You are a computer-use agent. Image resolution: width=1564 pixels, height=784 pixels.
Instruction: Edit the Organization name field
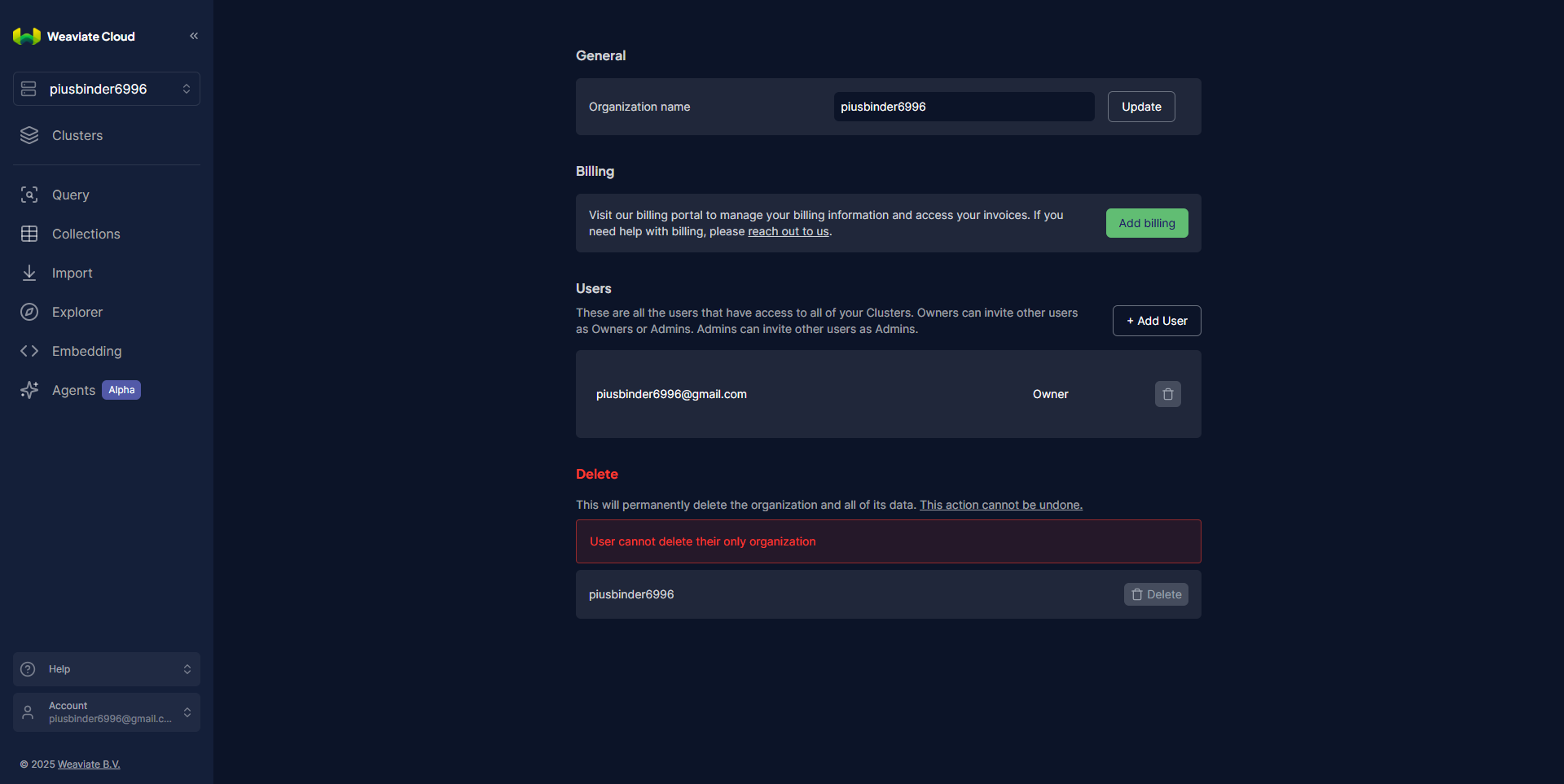964,107
